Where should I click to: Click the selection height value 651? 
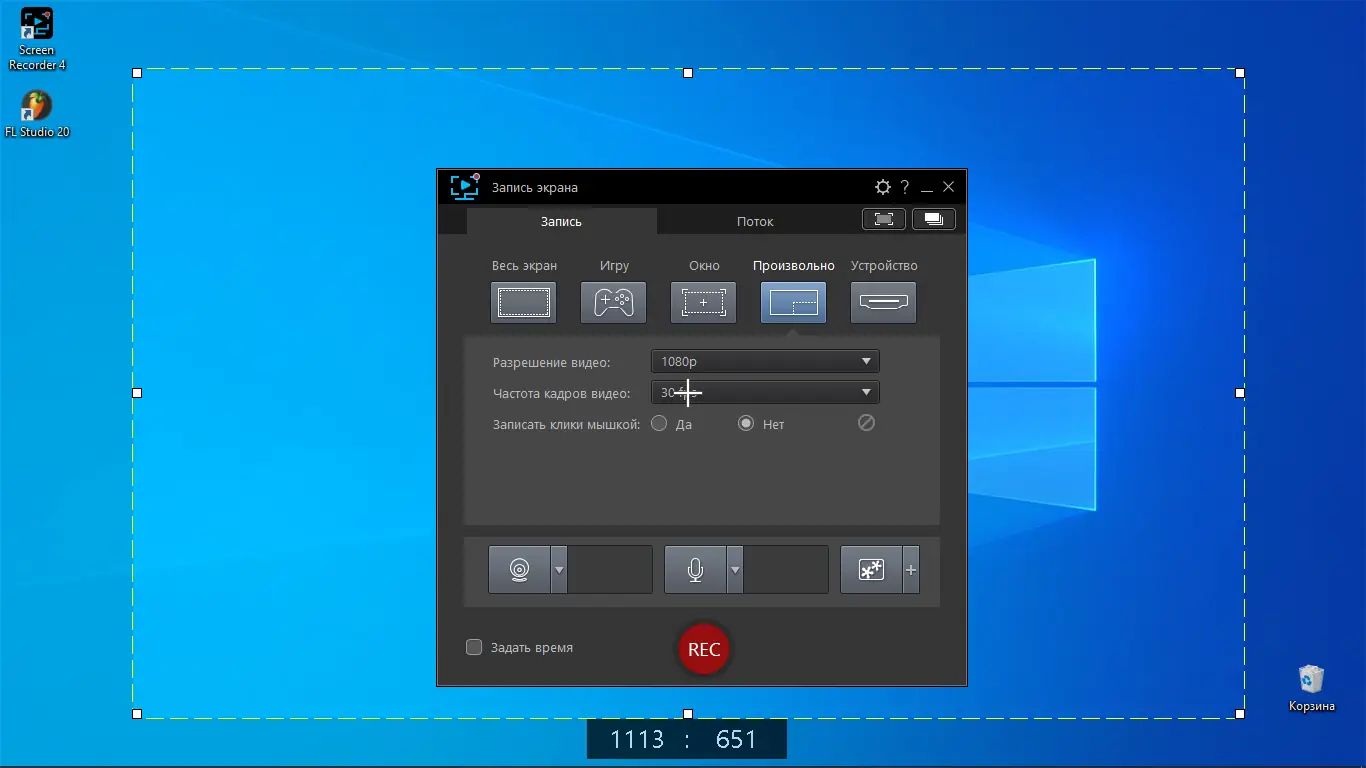(x=737, y=740)
